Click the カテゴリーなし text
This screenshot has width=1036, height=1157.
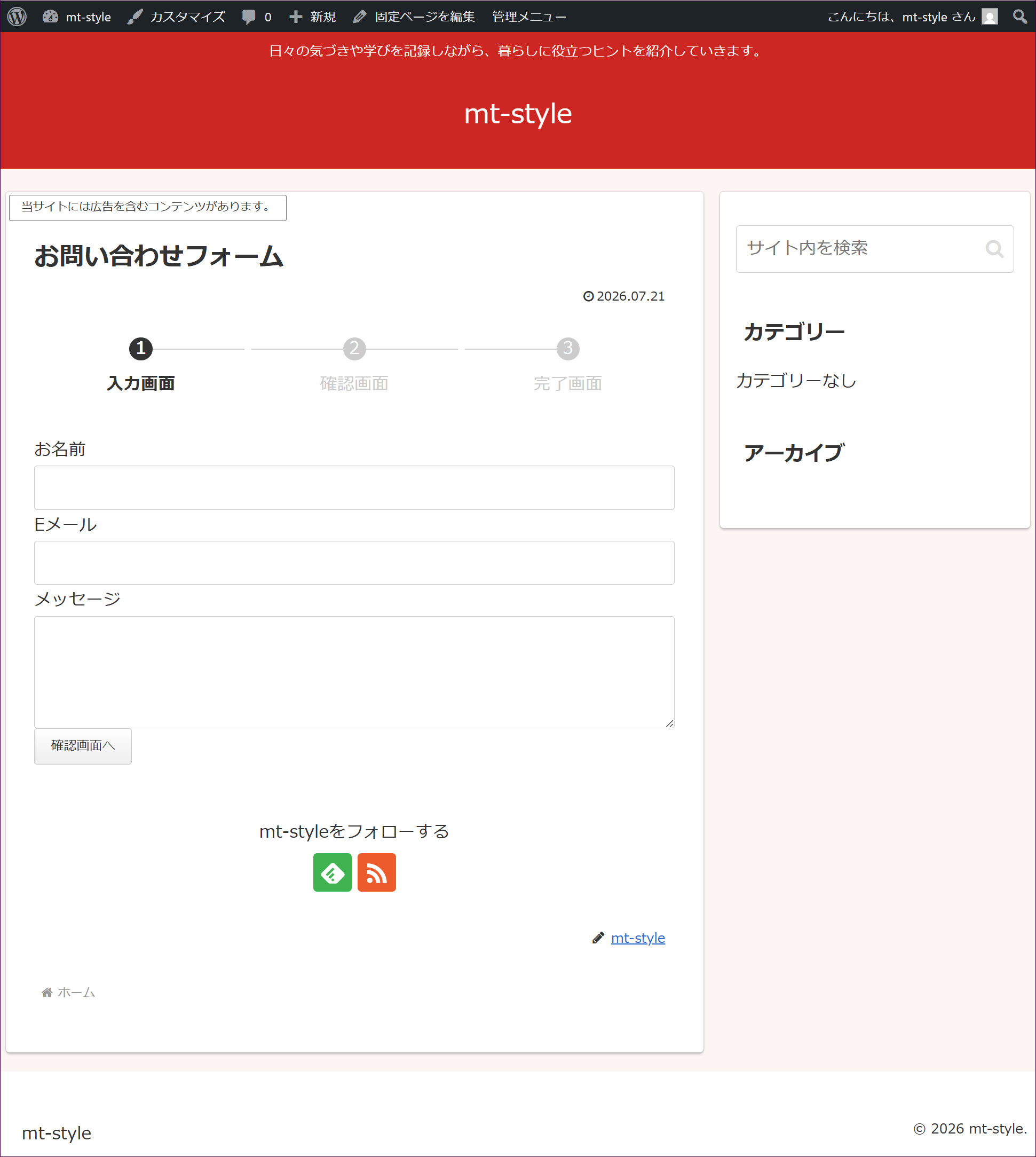(x=796, y=380)
